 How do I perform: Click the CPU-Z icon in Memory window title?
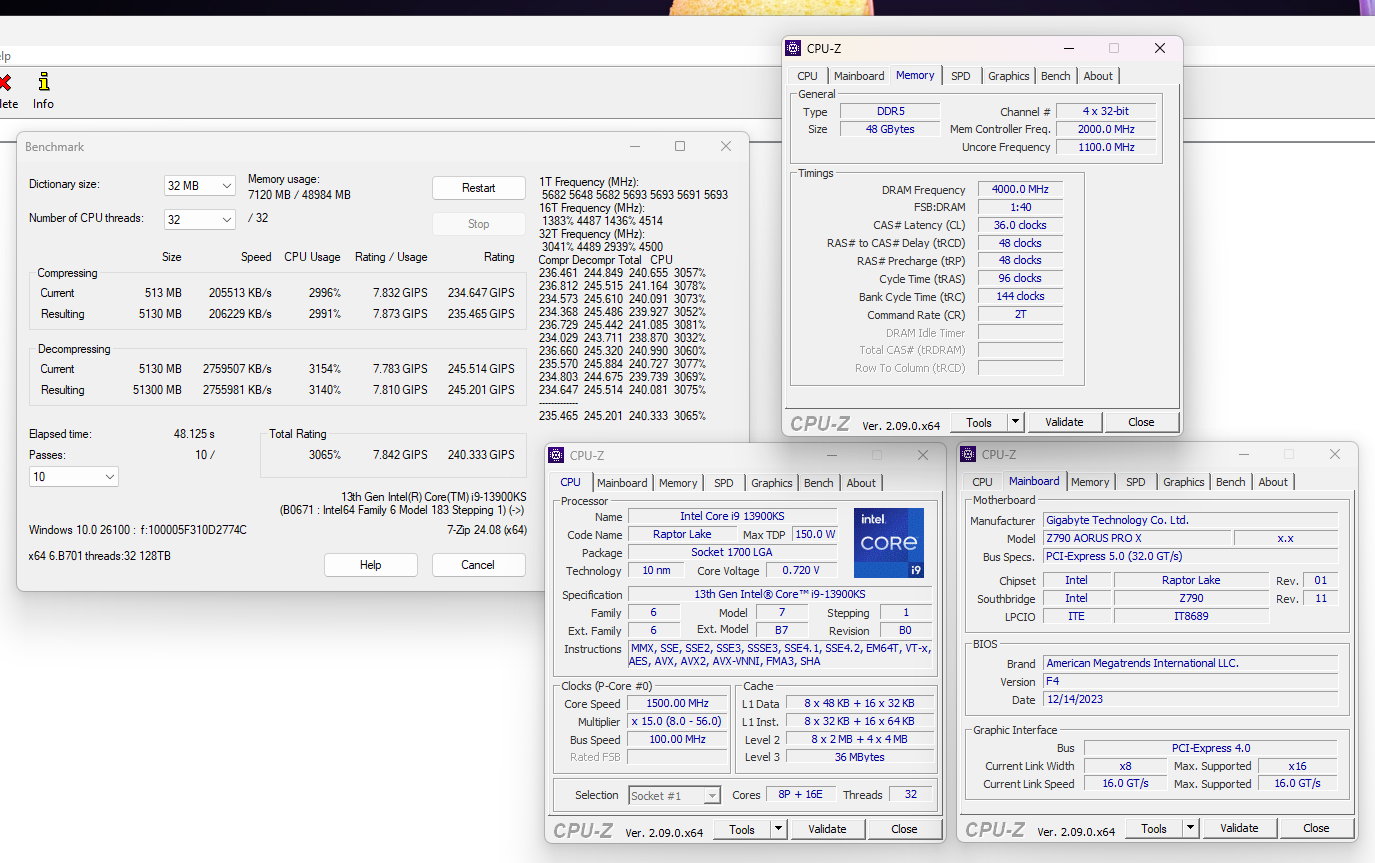pos(793,48)
